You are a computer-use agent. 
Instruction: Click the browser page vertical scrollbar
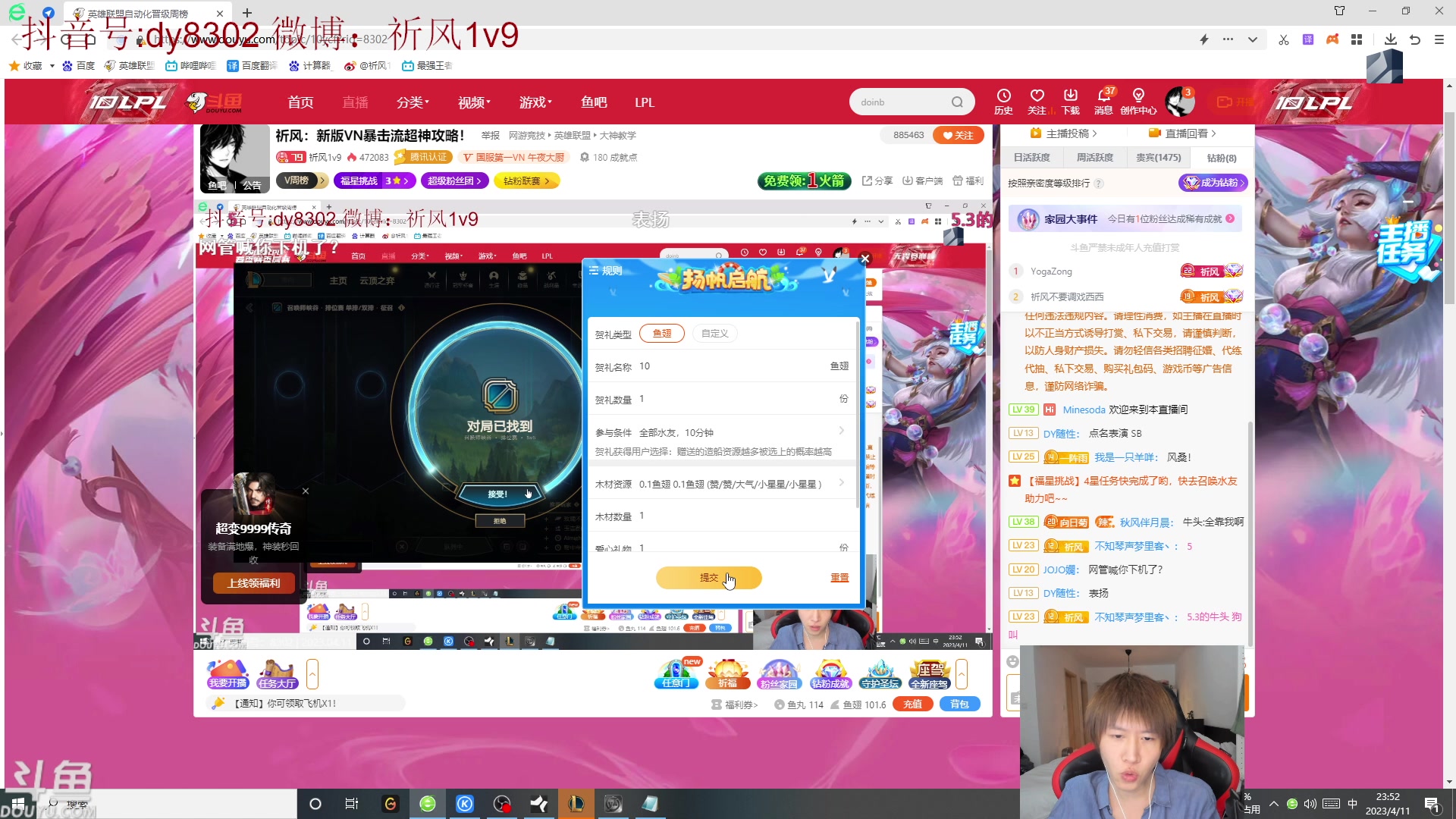click(x=1449, y=208)
